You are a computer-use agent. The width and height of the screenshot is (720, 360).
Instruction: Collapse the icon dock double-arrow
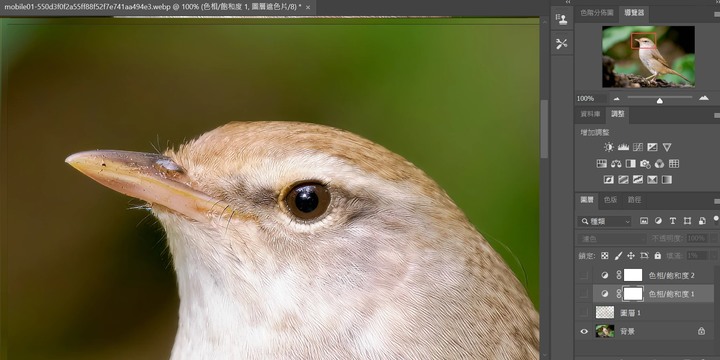[568, 2]
